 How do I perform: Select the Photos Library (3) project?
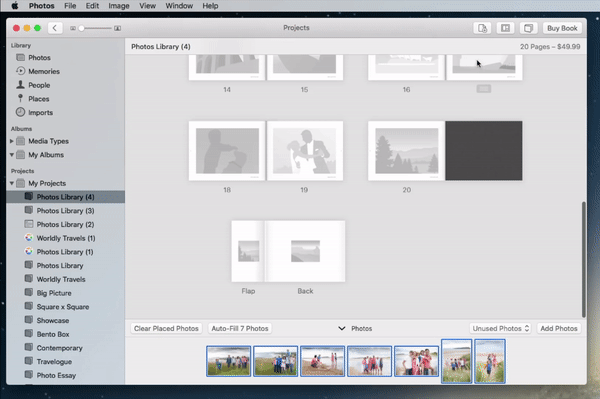point(65,211)
